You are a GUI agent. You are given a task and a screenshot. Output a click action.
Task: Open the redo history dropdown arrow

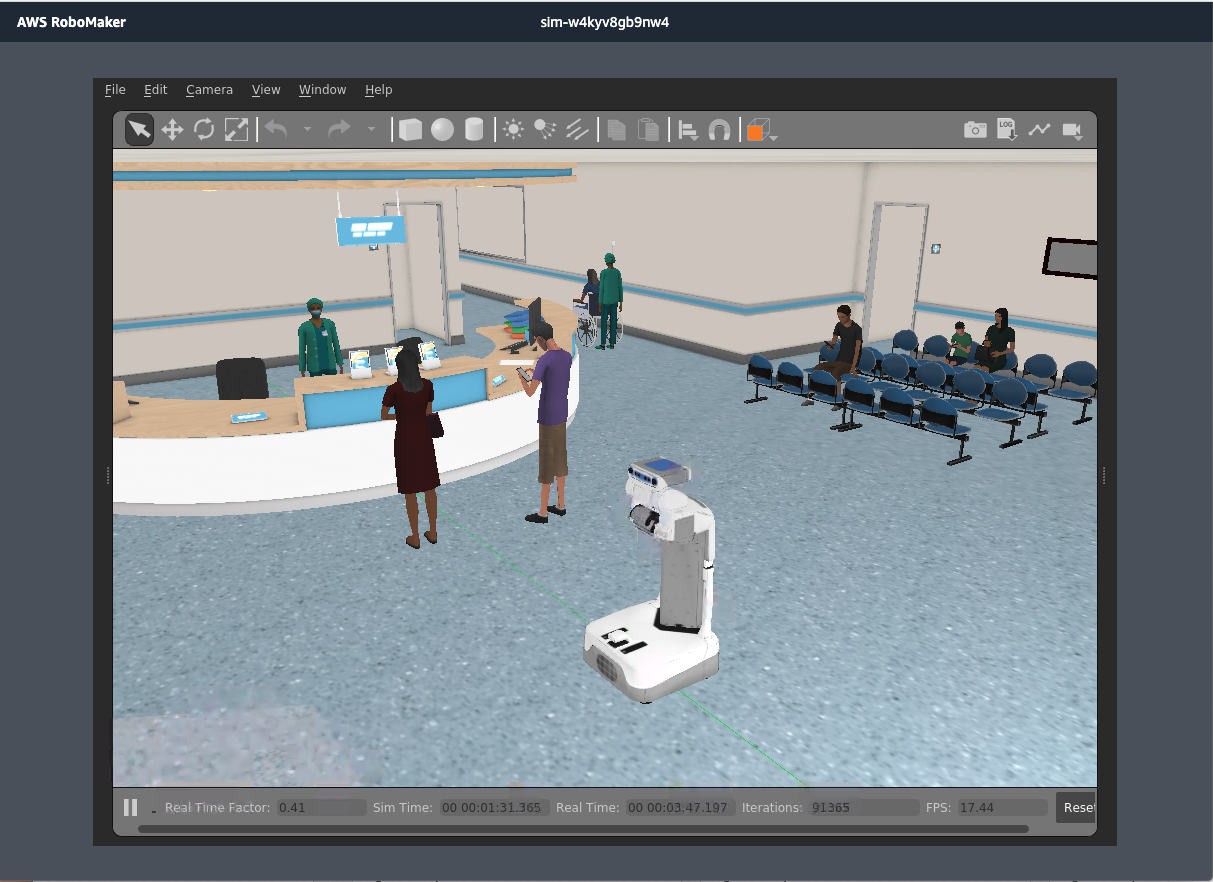point(371,129)
